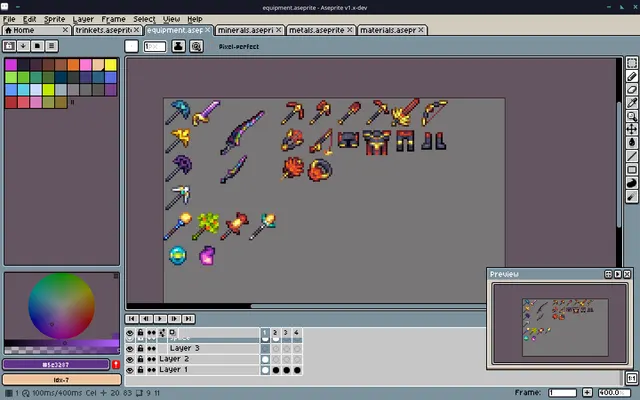Lock Layer 2 with padlock icon
Screen dimensions: 640x400
pos(140,359)
